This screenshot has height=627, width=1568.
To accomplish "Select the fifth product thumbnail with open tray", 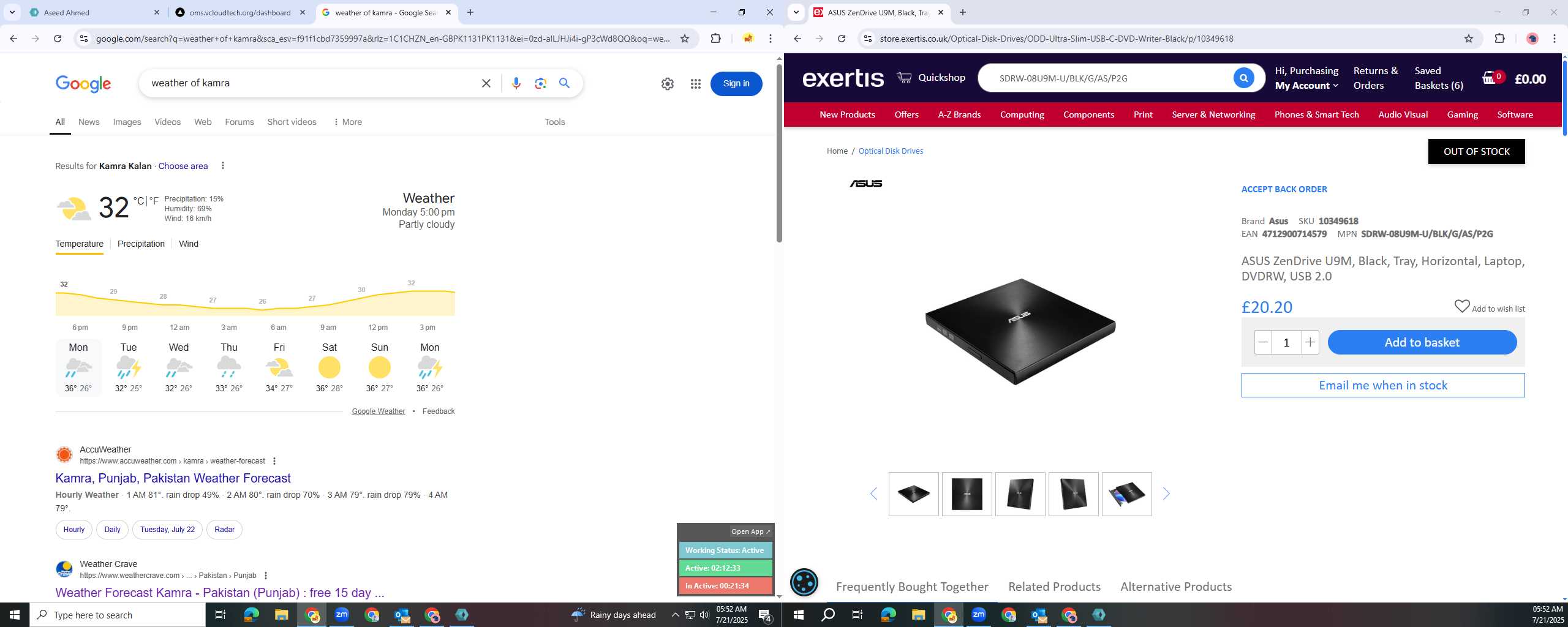I will pos(1126,494).
